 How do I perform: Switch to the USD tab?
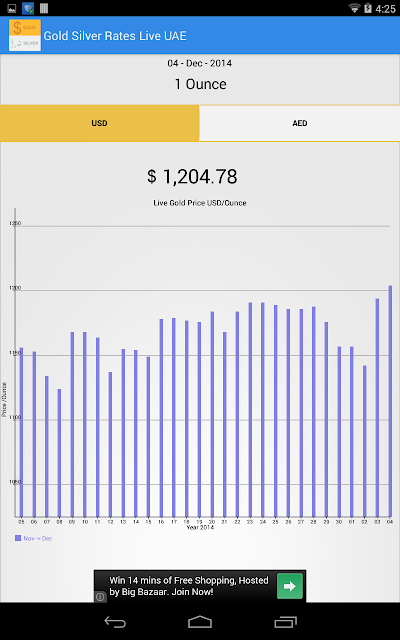click(x=100, y=123)
